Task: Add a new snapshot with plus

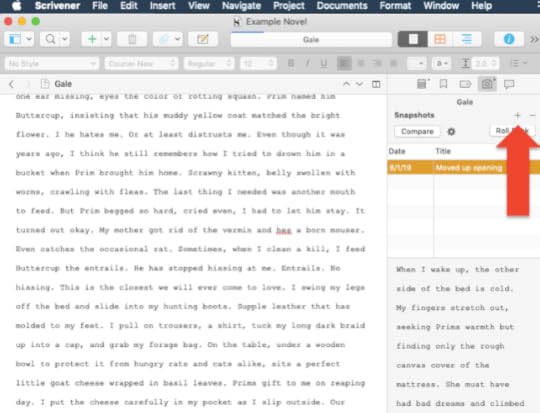Action: click(x=517, y=115)
